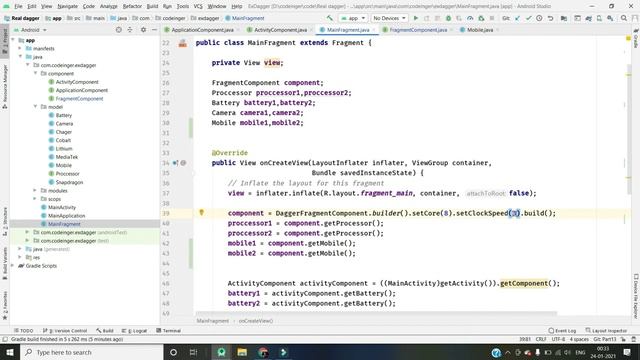640x360 pixels.
Task: Open Task View on the taskbar
Action: 193,352
